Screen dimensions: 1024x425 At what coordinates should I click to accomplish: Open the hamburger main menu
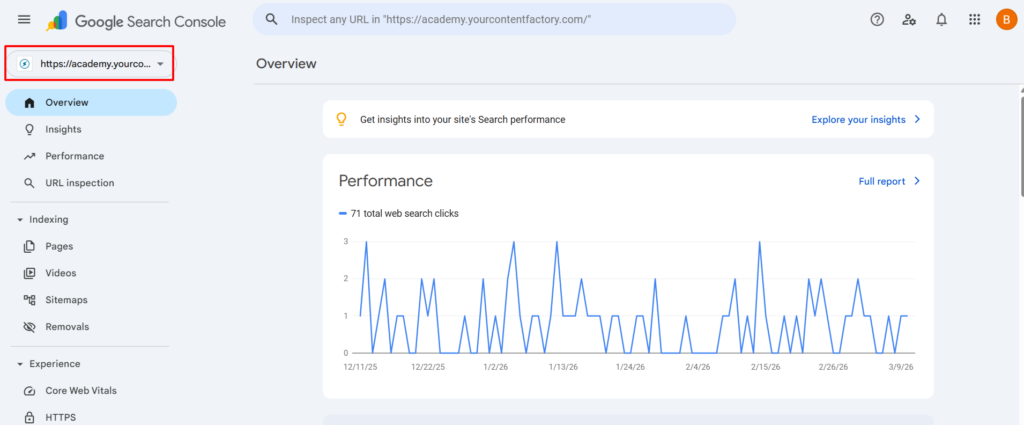24,20
